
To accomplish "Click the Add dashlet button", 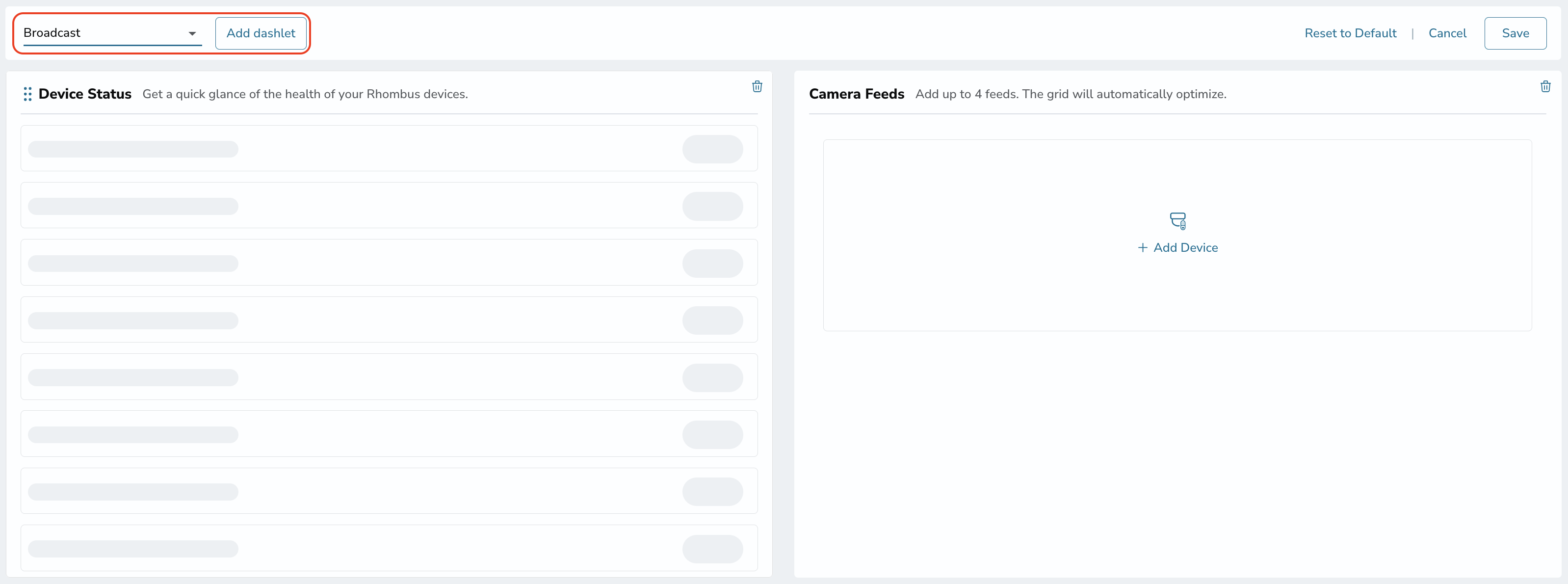I will (x=261, y=33).
